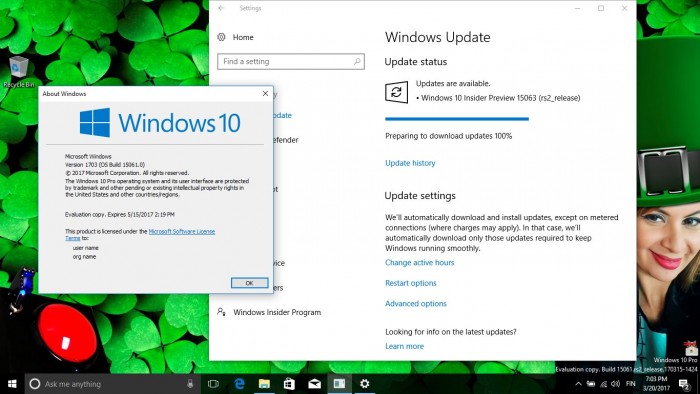
Task: Click 'Version 1703 (OS Build 15061.0)' text
Action: [x=105, y=165]
